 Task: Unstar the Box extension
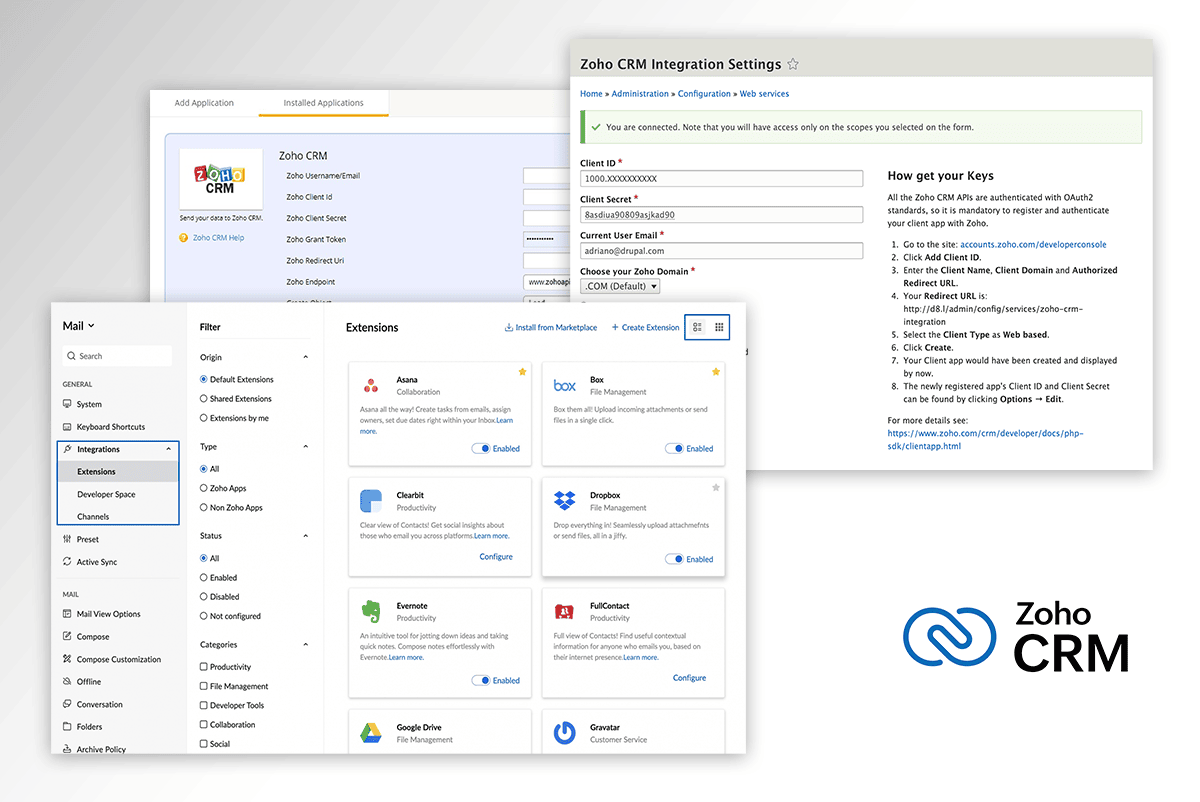(715, 372)
